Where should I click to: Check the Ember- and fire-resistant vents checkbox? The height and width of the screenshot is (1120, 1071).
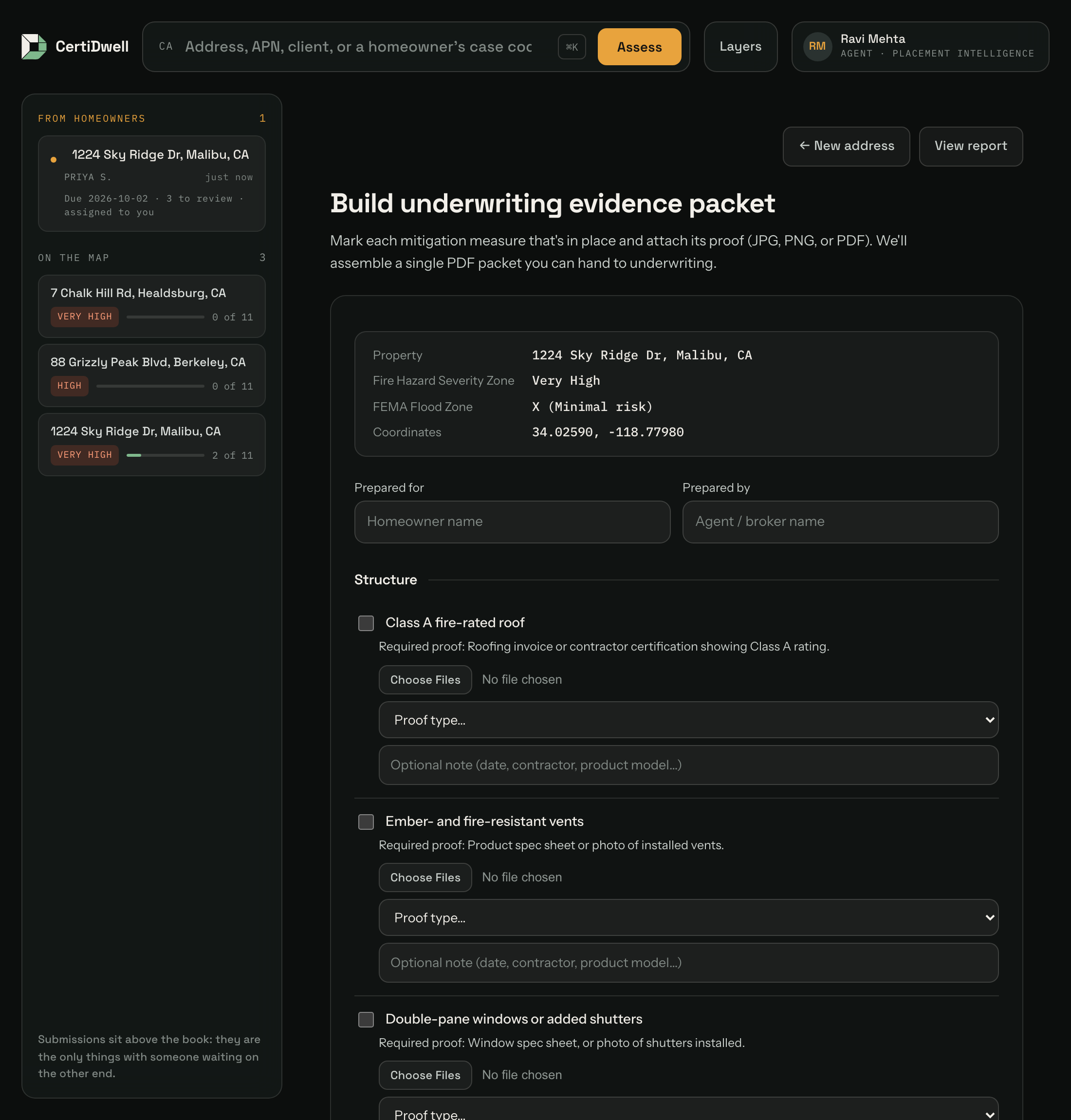[x=366, y=821]
